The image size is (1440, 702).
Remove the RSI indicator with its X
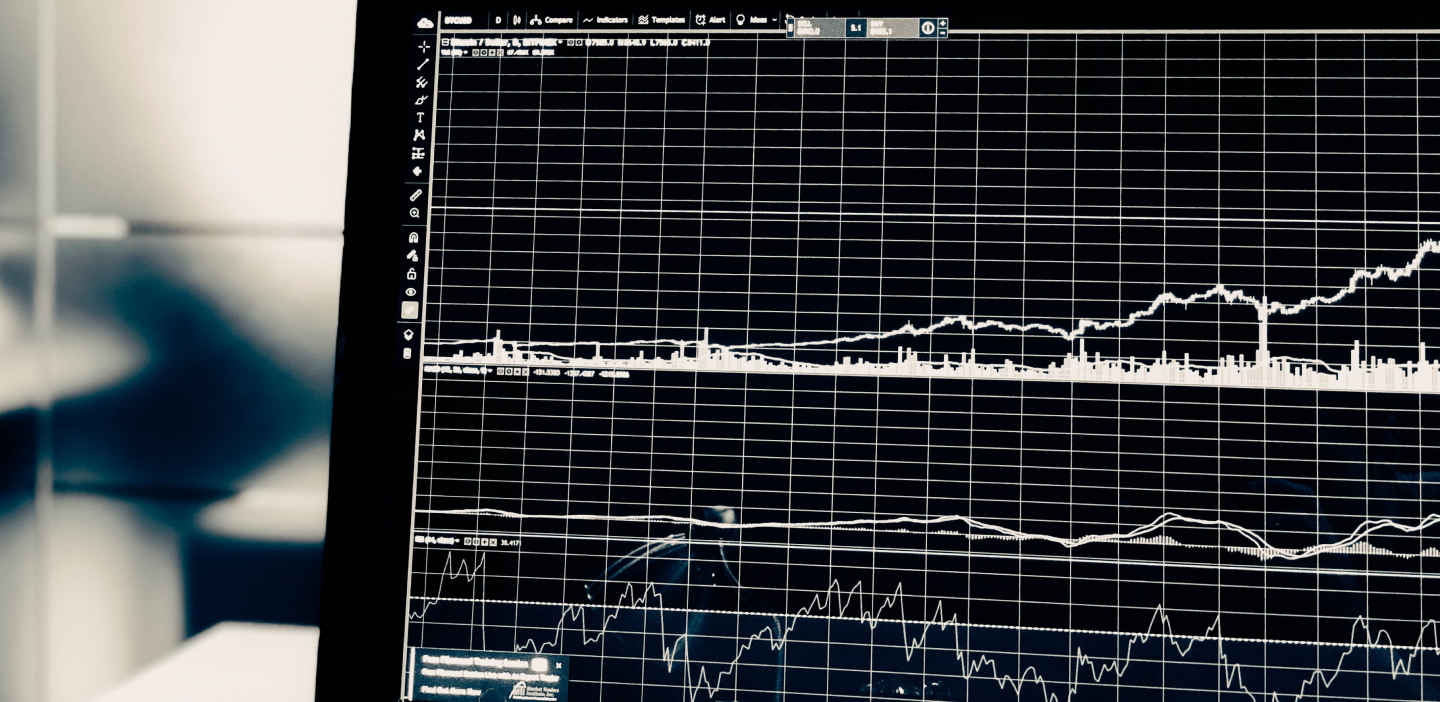pyautogui.click(x=493, y=542)
